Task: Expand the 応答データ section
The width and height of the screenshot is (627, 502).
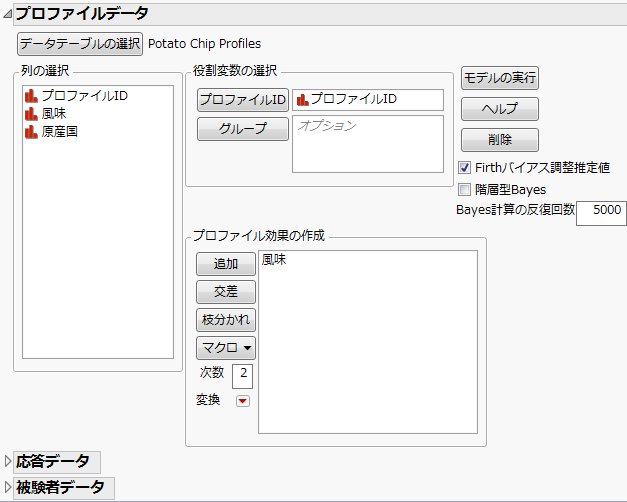Action: [8, 461]
